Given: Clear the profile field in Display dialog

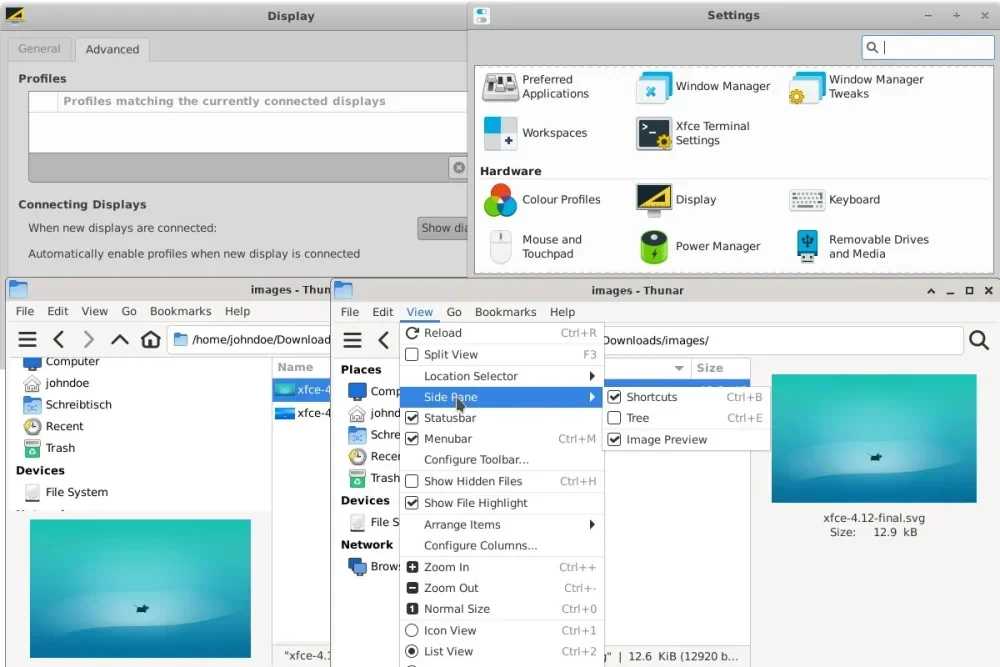Looking at the screenshot, I should point(459,168).
